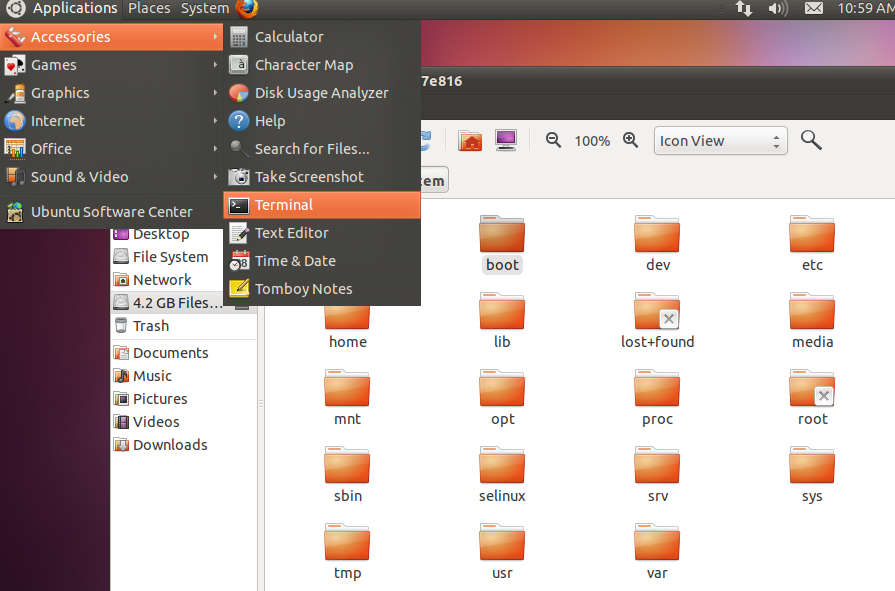Open the Icon View dropdown
Screen dimensions: 895x591
[x=720, y=141]
